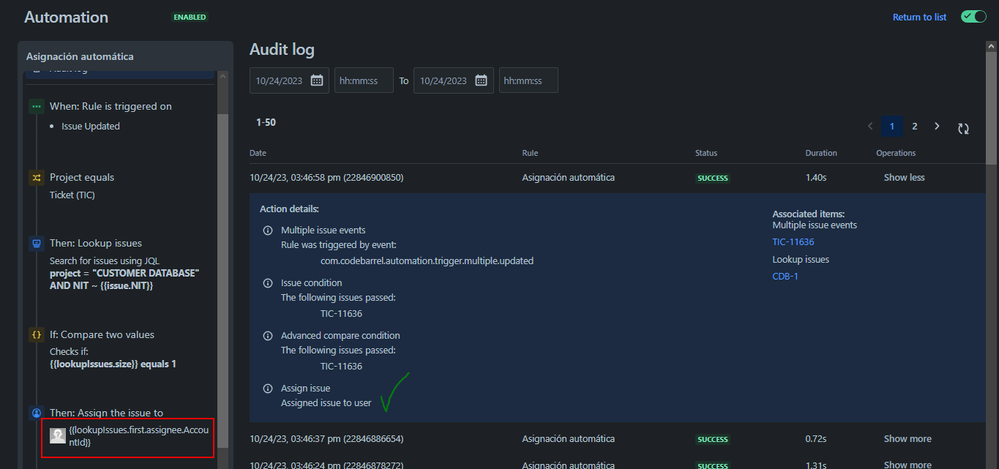Select the Project equals condition icon

tap(37, 177)
